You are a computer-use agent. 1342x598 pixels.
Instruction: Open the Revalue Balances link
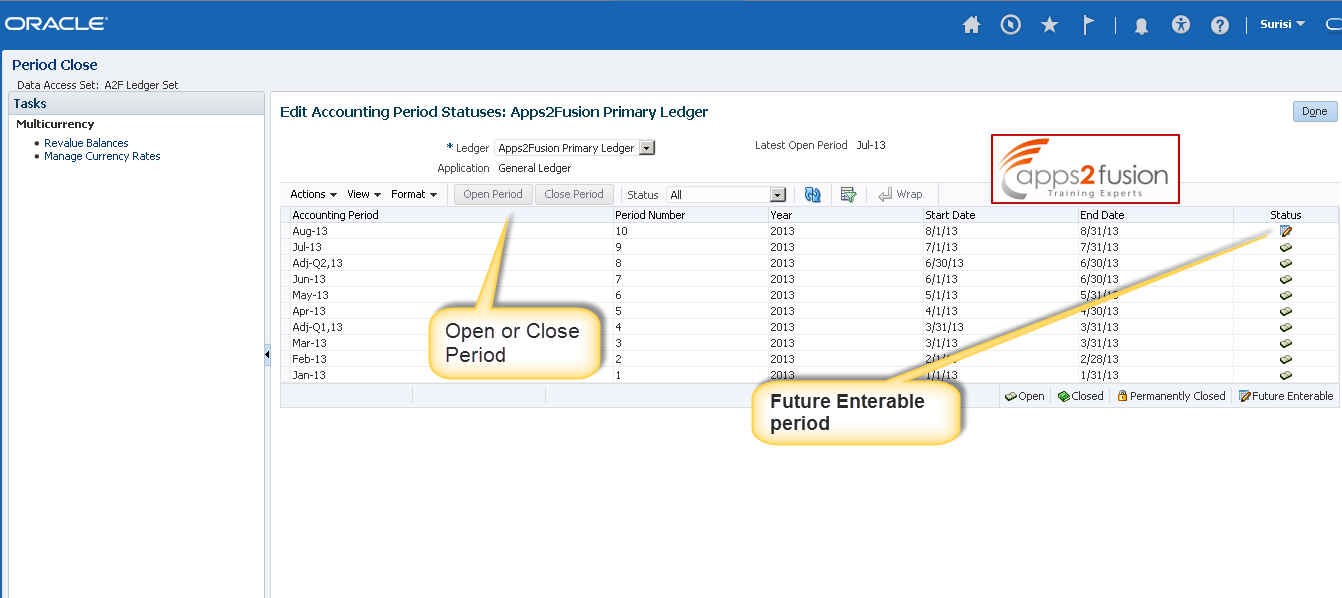(x=86, y=143)
